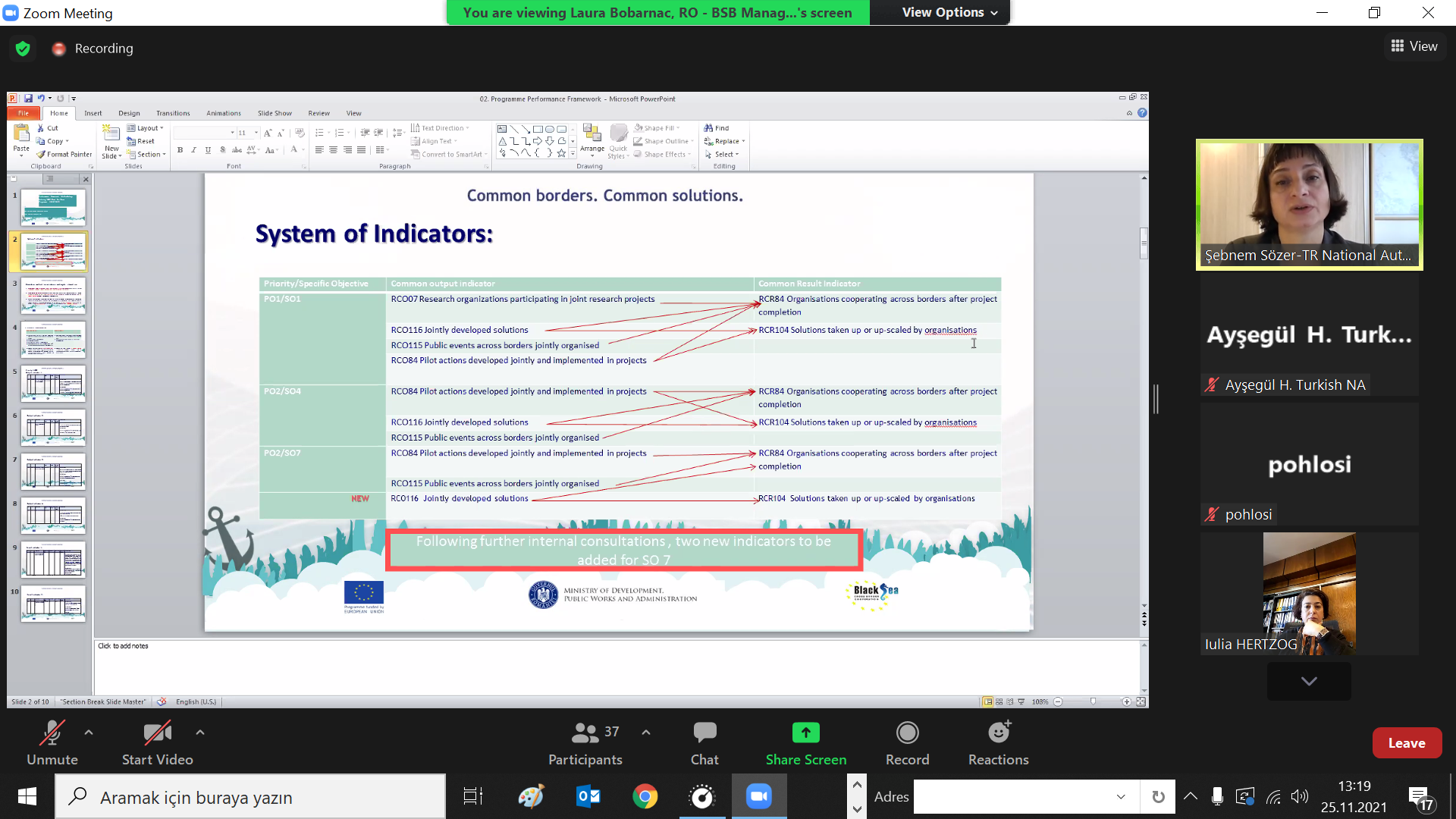This screenshot has height=819, width=1456.
Task: Toggle the Windows Task View button
Action: (472, 797)
